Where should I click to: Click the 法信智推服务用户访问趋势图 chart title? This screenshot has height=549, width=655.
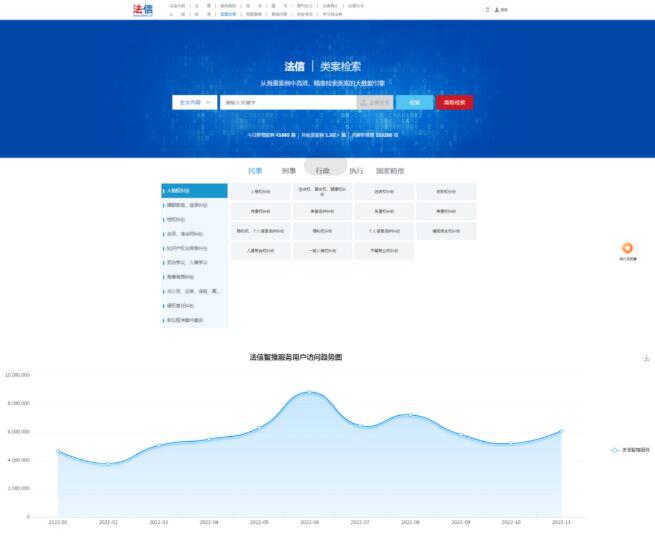[296, 357]
